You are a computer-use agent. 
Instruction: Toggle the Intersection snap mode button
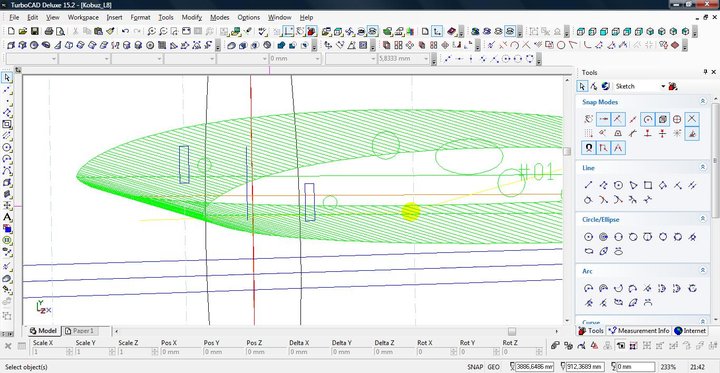[692, 119]
